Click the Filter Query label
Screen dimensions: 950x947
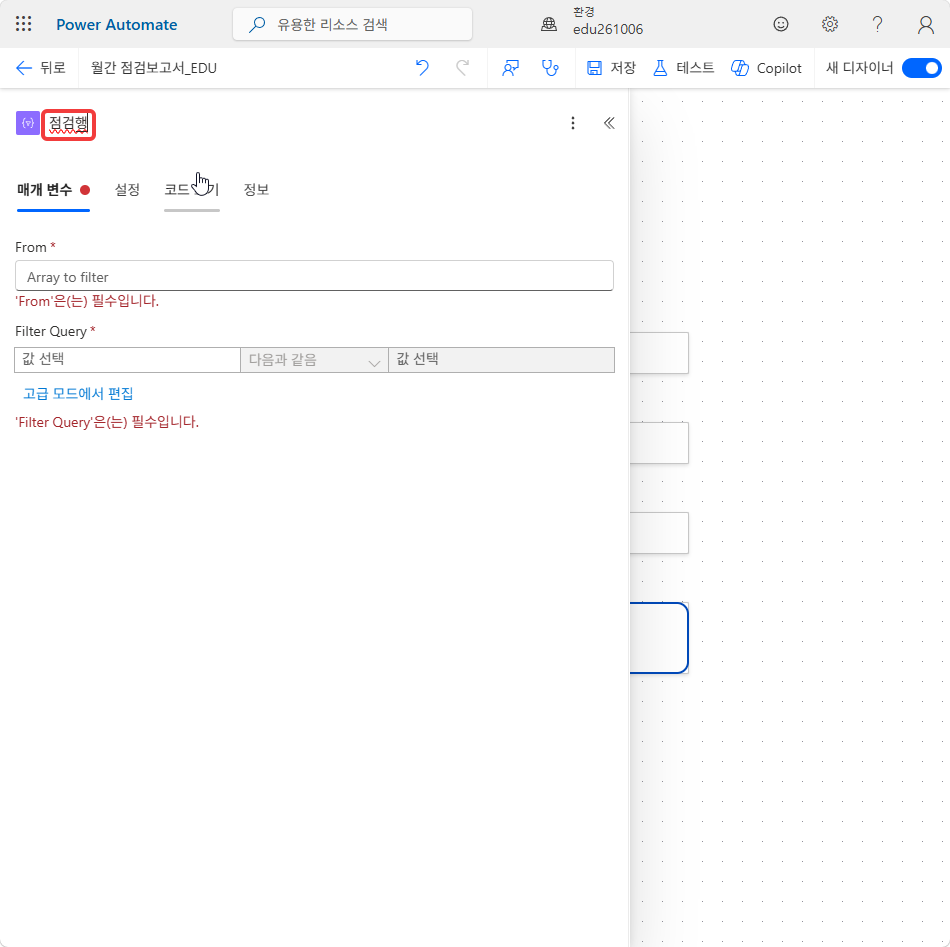pos(51,331)
